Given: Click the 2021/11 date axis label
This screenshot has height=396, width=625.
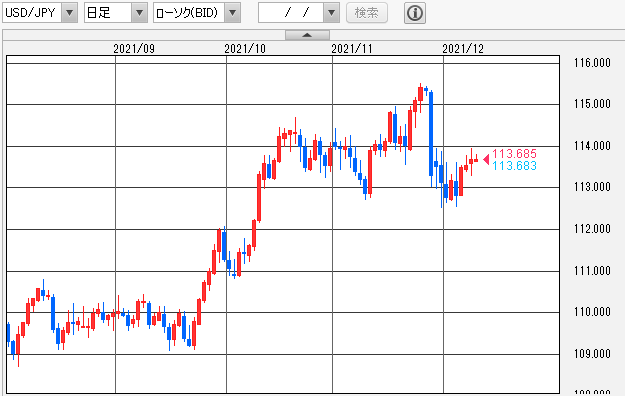Looking at the screenshot, I should click(352, 49).
